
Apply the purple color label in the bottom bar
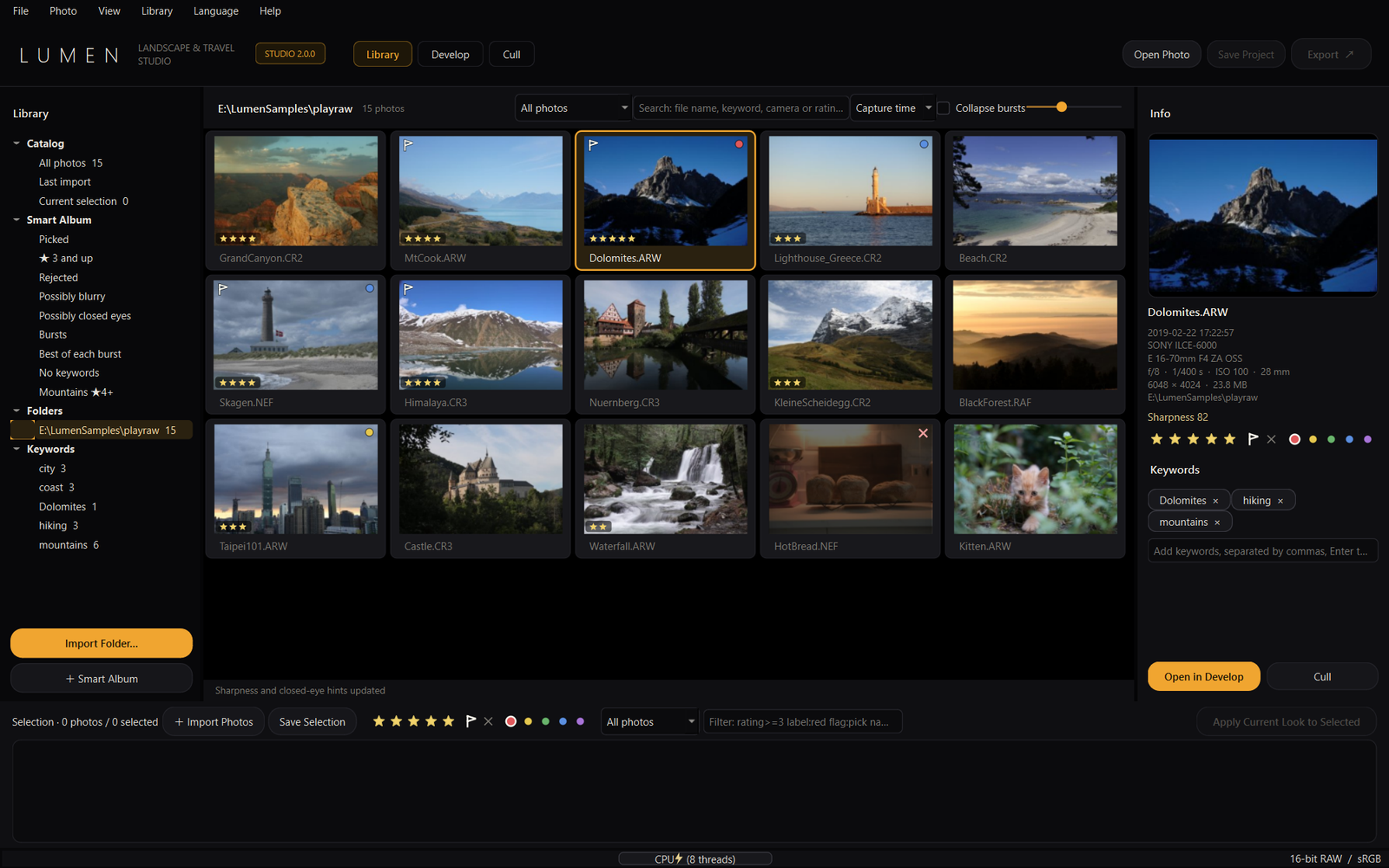click(580, 721)
